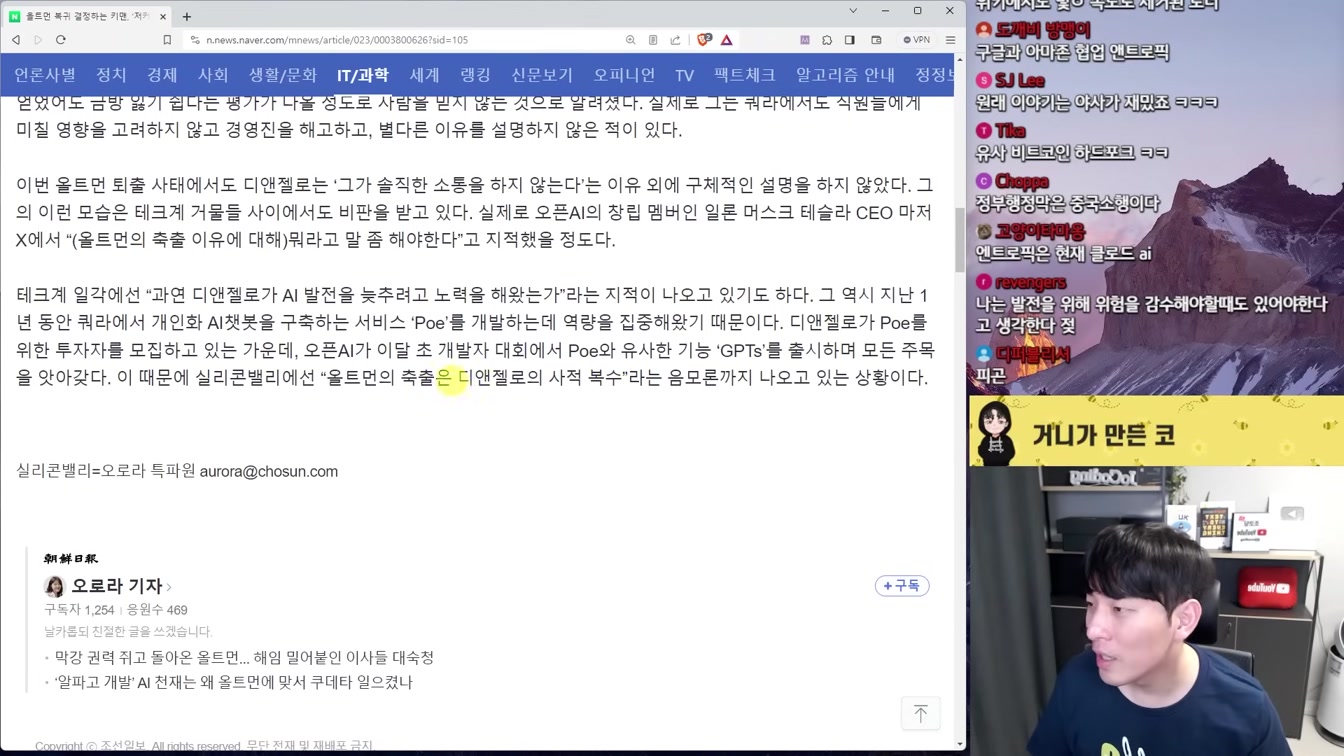Expand reporter page via chevron arrow
Viewport: 1344px width, 756px height.
coord(169,587)
